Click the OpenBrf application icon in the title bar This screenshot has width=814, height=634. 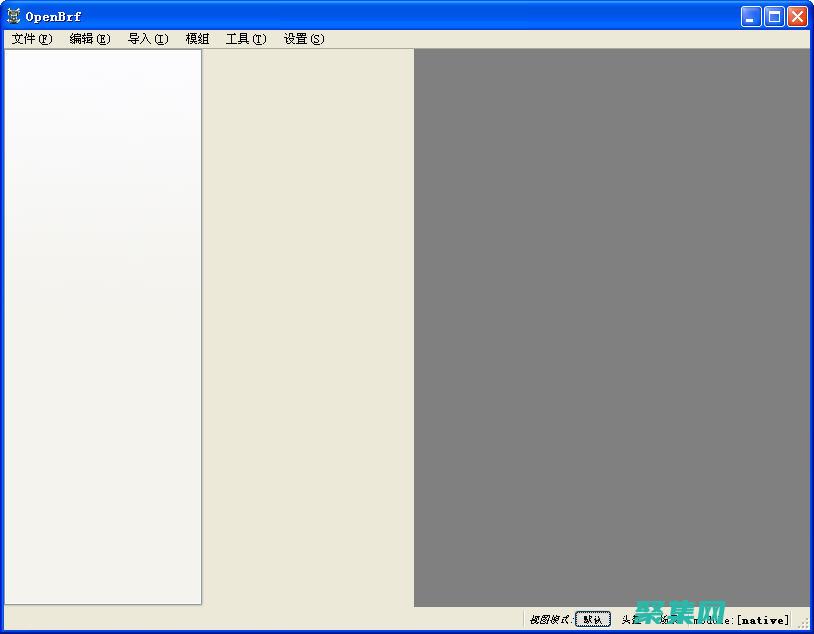click(14, 15)
